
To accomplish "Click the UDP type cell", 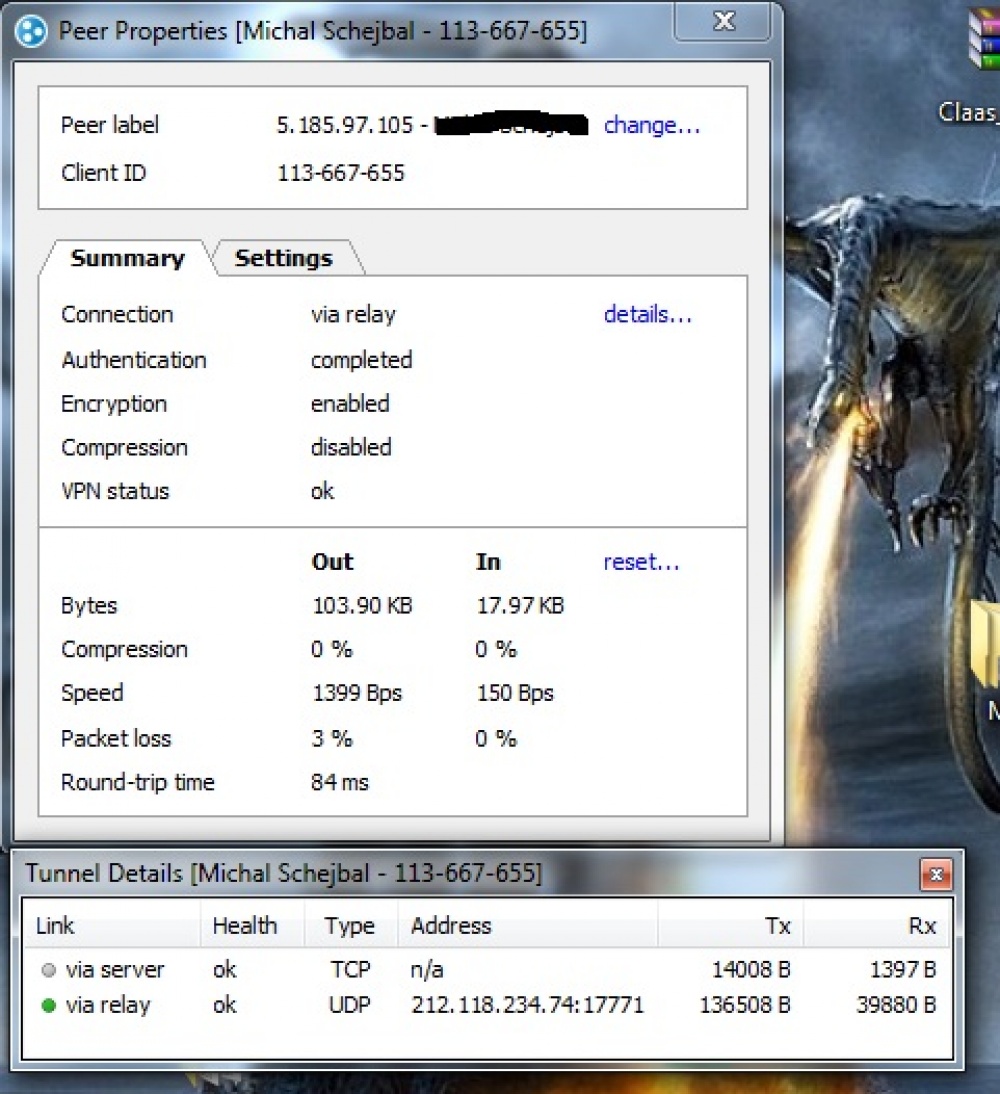I will point(350,1005).
